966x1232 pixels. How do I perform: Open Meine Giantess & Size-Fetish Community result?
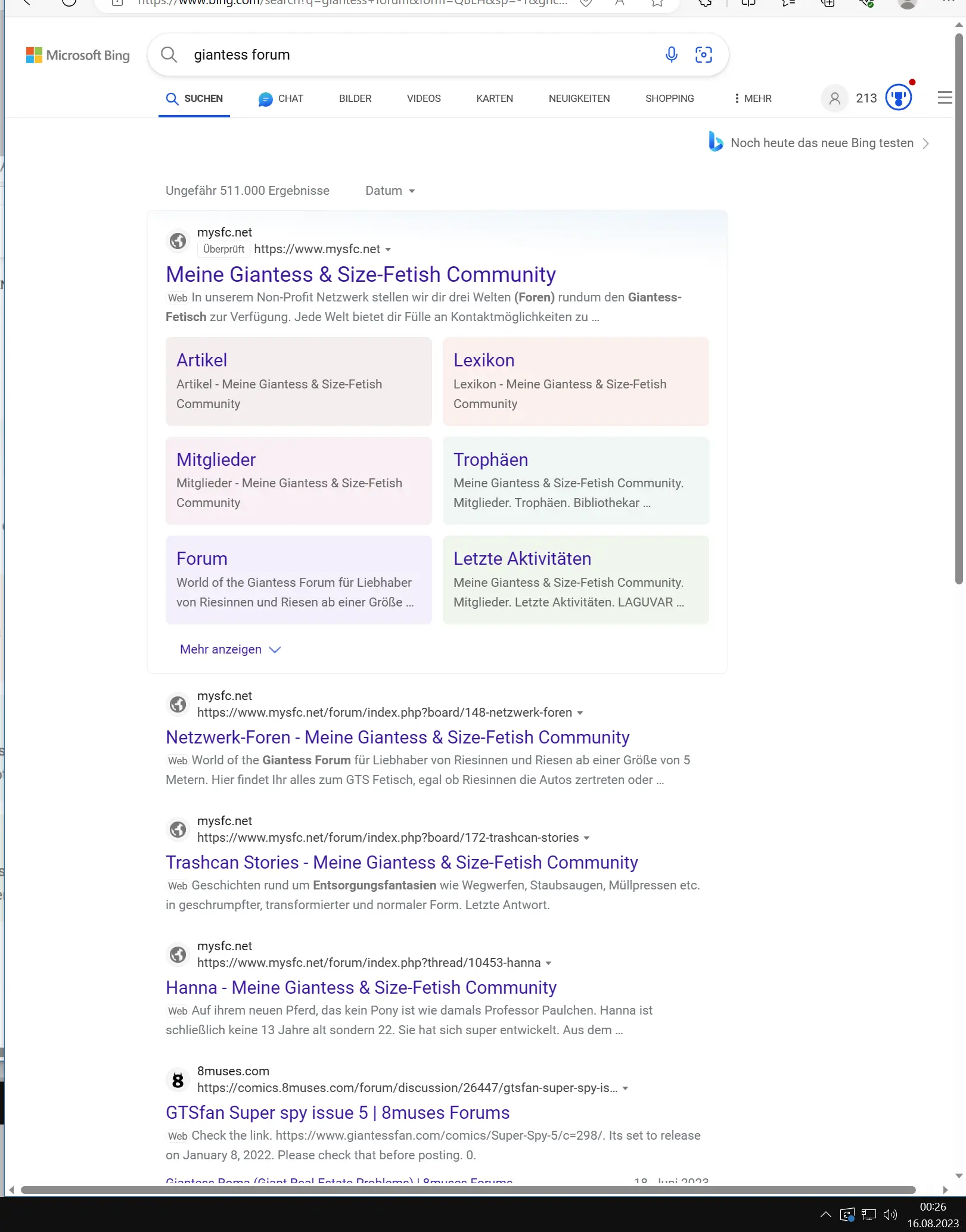coord(361,275)
